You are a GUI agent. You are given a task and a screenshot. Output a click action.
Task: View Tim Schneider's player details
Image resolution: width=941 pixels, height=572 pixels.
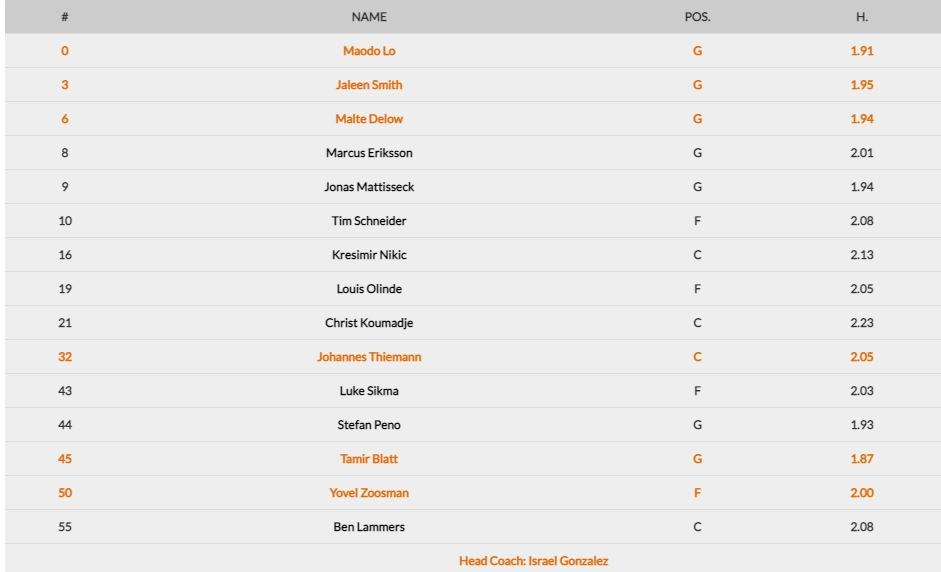tap(369, 221)
